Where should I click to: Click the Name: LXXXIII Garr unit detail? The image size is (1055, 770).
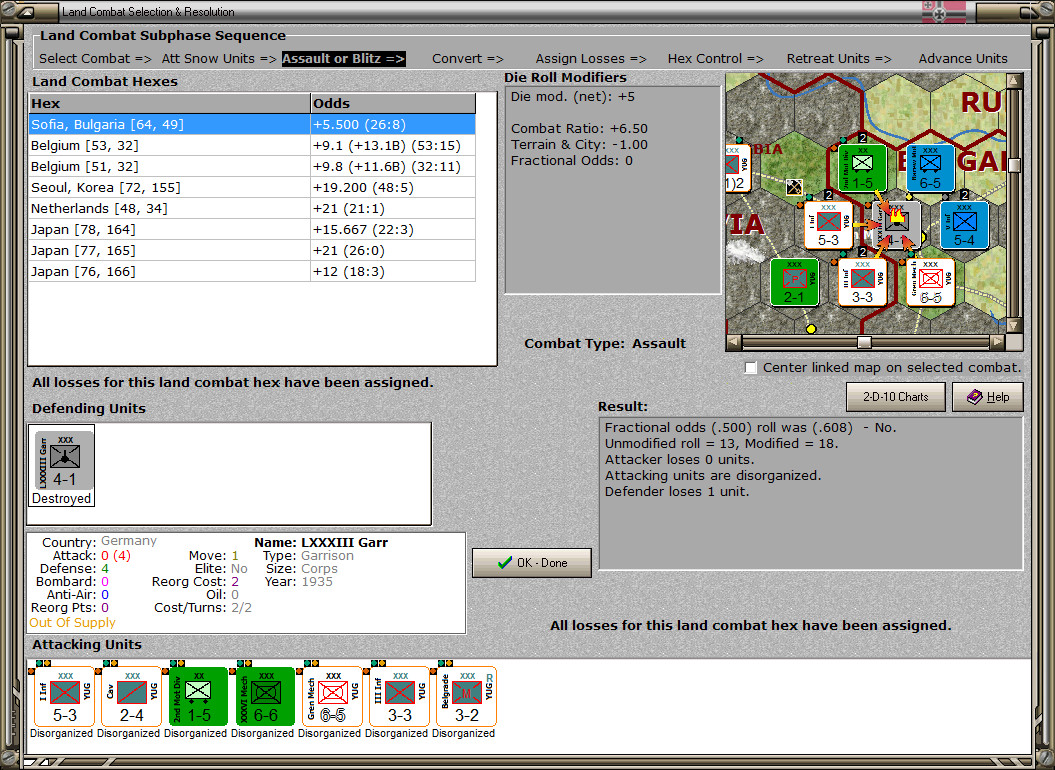[320, 542]
